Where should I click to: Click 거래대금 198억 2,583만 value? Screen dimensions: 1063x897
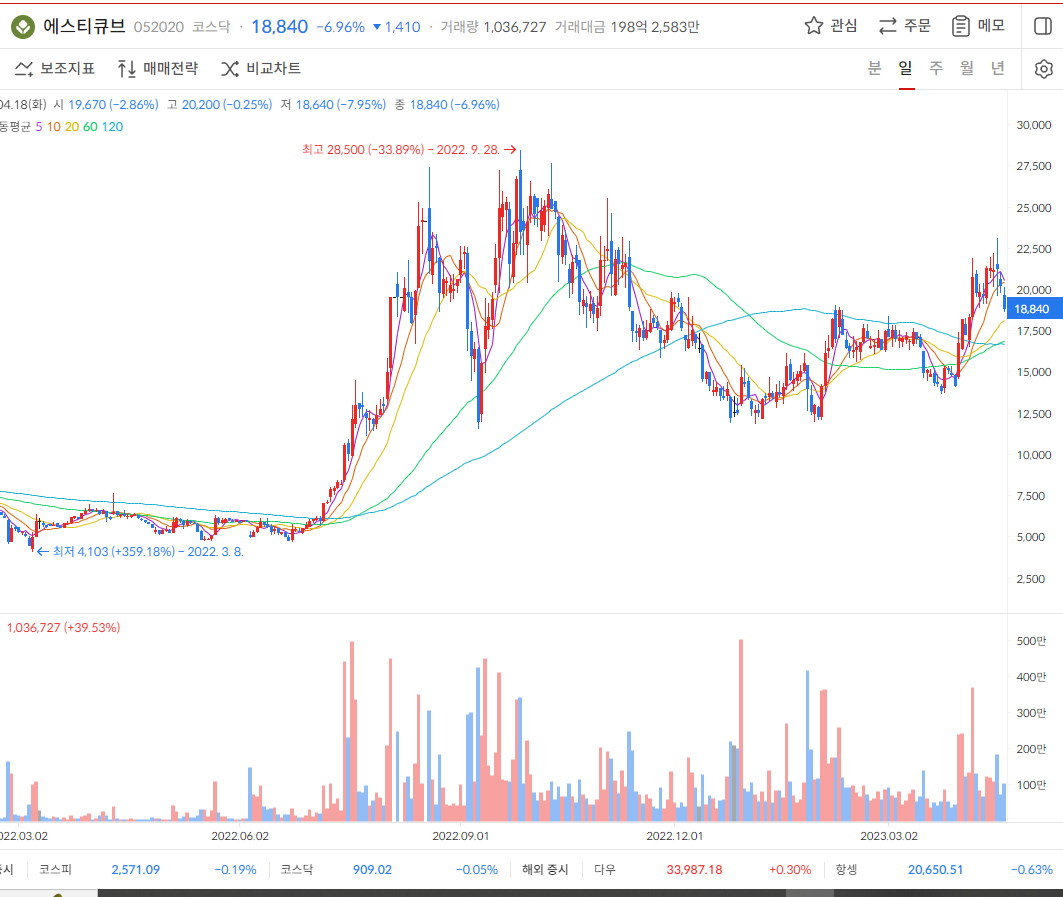[626, 27]
